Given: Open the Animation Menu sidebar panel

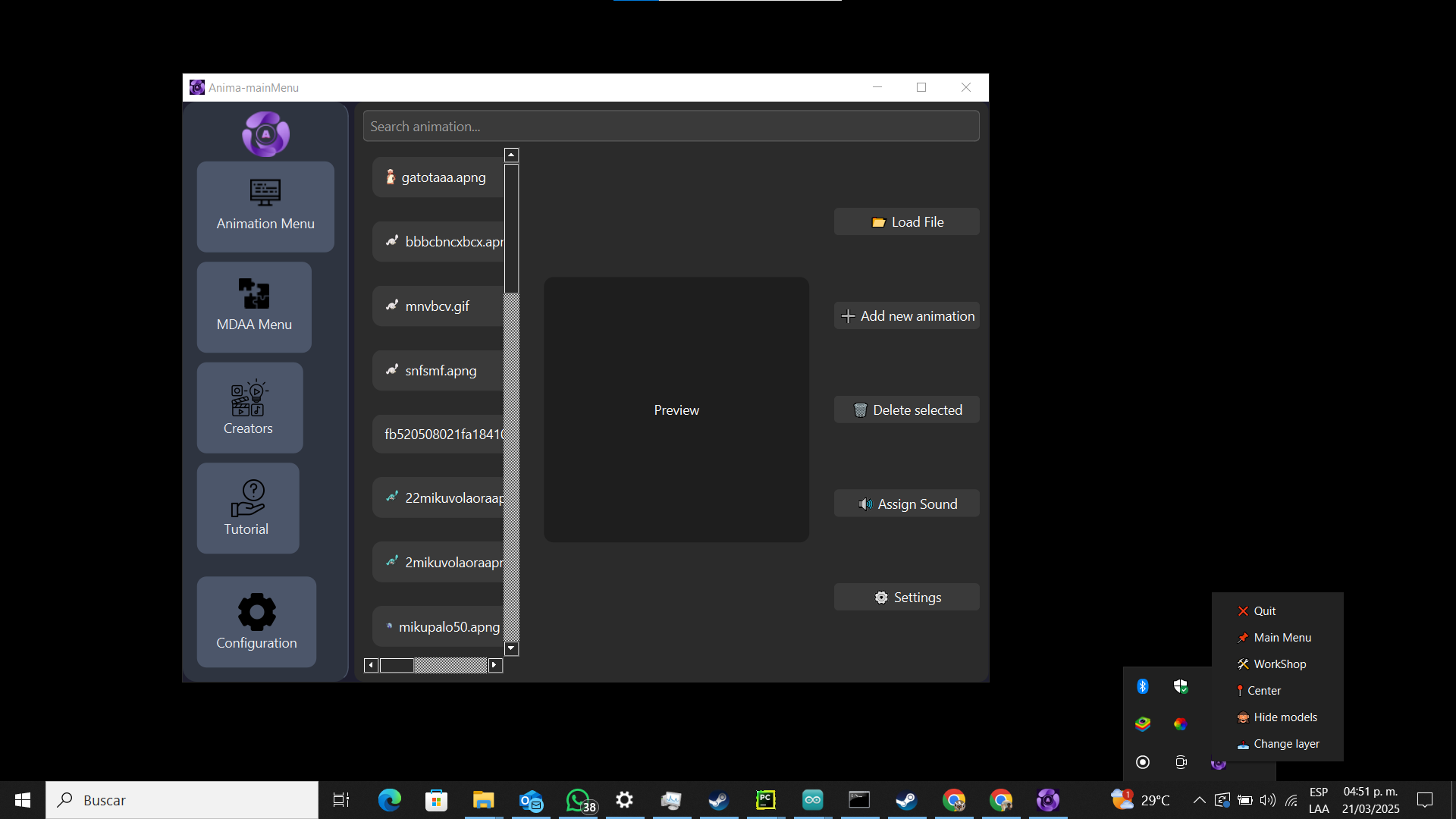Looking at the screenshot, I should 265,206.
